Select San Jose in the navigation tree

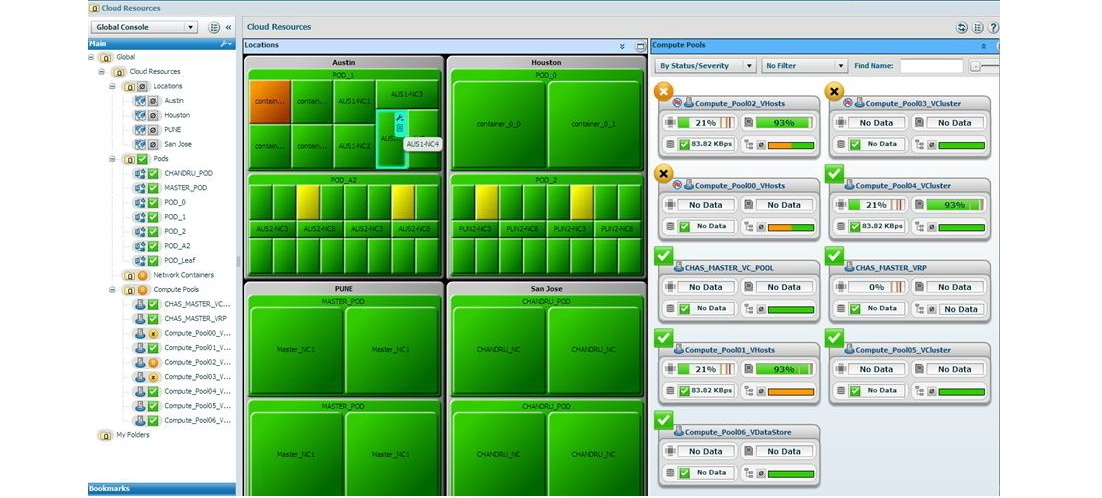(x=179, y=144)
